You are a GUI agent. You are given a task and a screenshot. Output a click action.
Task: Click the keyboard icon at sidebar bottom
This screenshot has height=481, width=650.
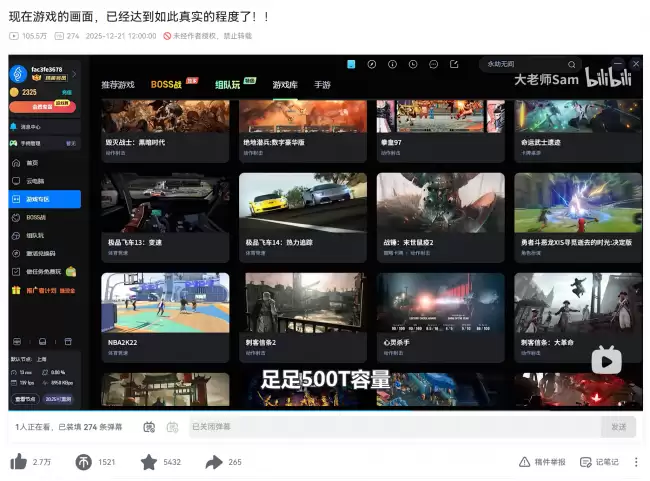click(17, 342)
